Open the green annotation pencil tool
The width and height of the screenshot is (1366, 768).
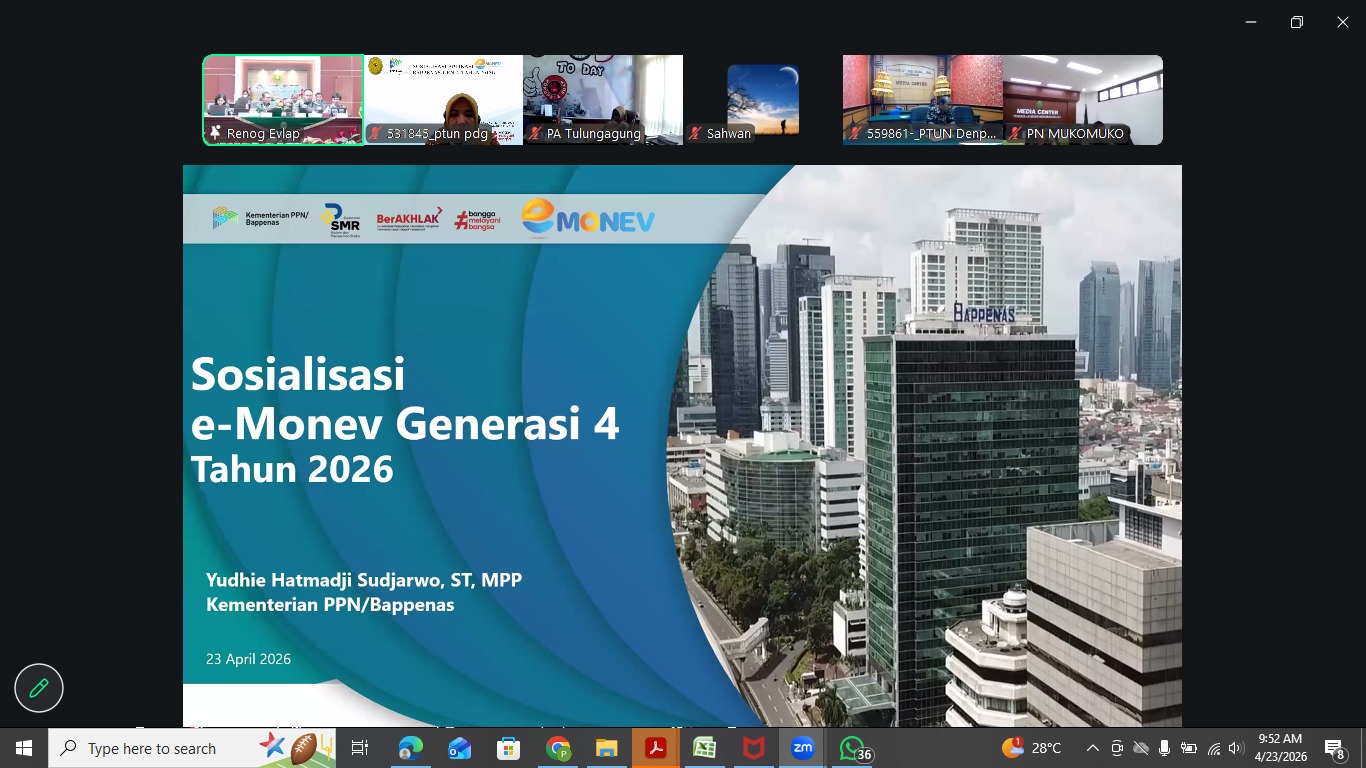pos(38,688)
